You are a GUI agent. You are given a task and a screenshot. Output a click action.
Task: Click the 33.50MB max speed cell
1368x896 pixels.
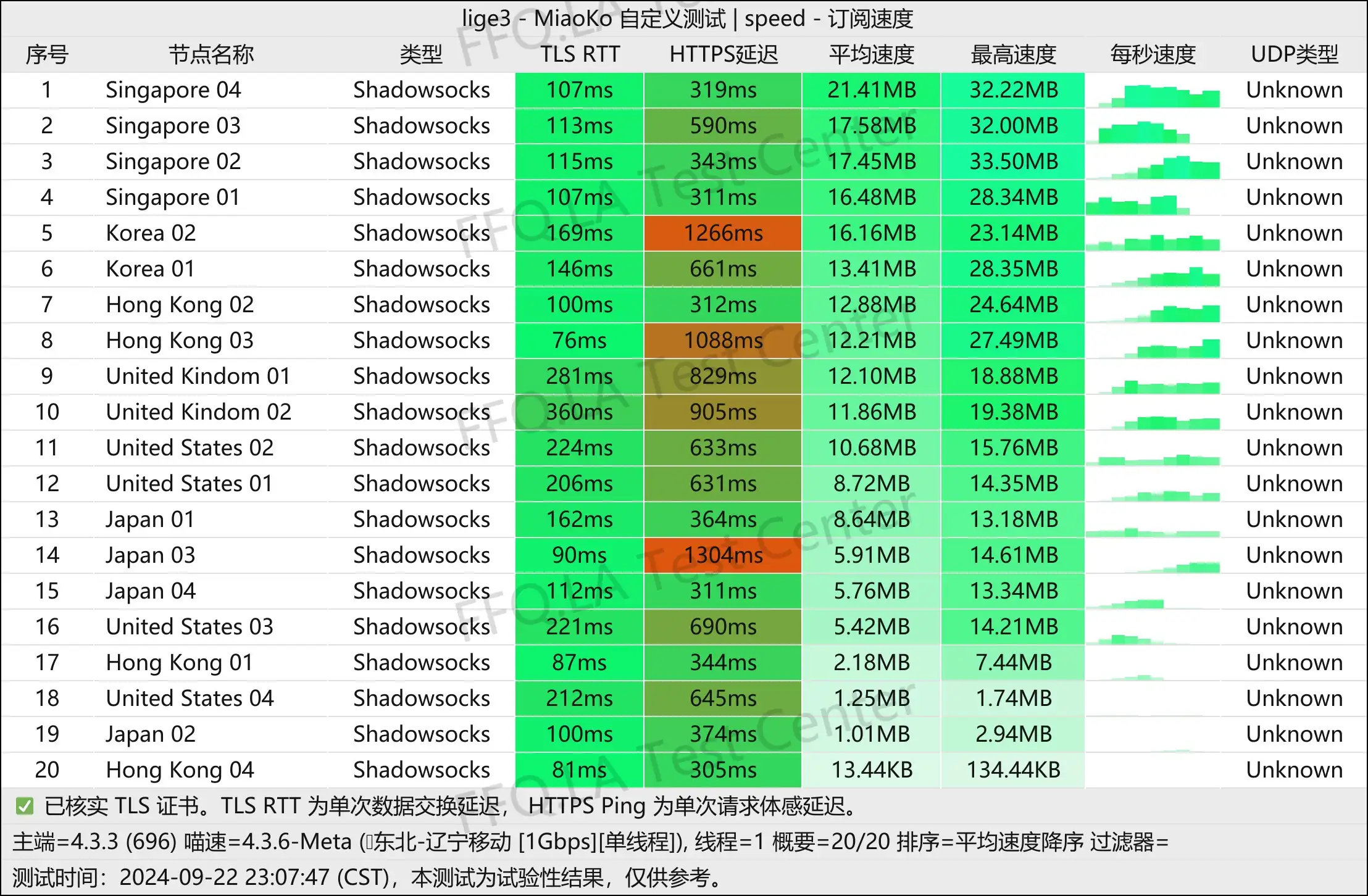(1013, 162)
